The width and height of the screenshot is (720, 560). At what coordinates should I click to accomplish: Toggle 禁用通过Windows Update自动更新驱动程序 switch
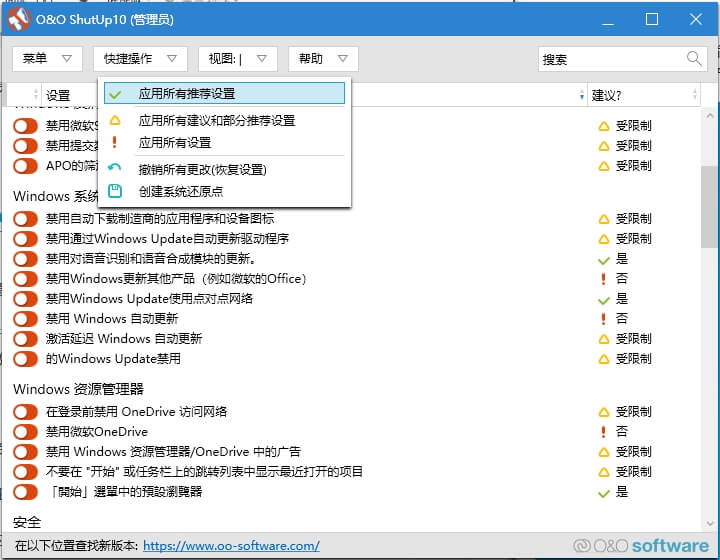pyautogui.click(x=25, y=239)
